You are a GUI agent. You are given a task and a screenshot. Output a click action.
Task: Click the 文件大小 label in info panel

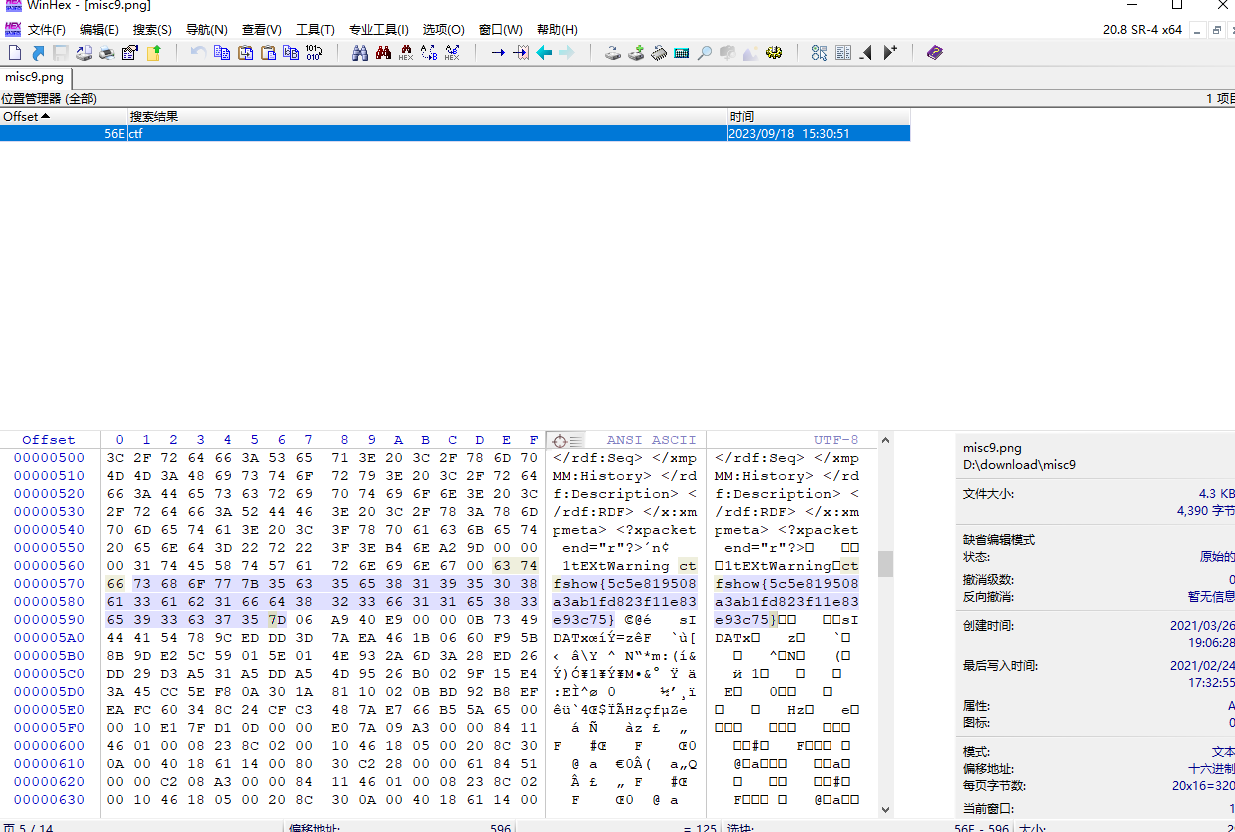pyautogui.click(x=988, y=494)
